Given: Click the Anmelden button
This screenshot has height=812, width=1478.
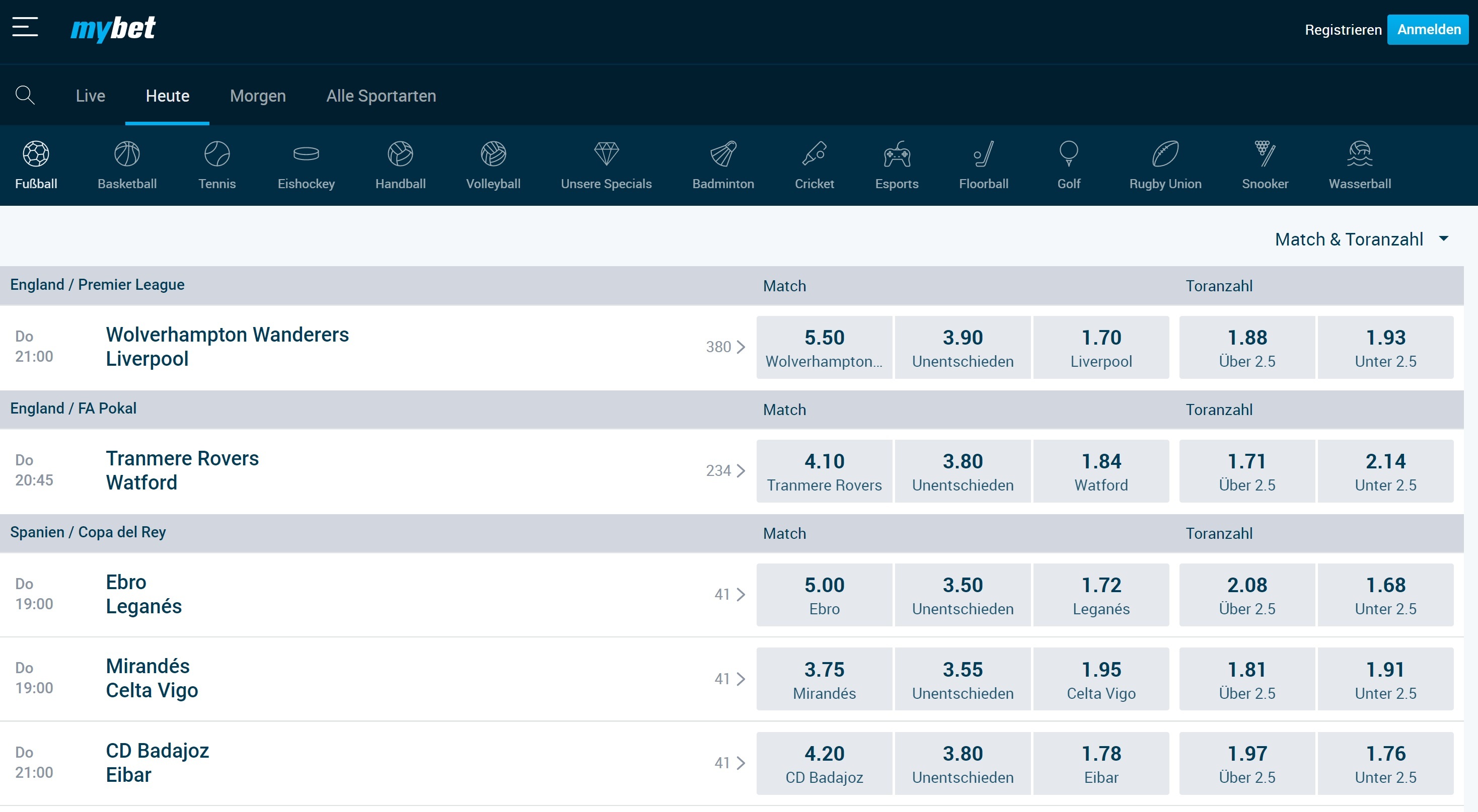Looking at the screenshot, I should point(1427,29).
